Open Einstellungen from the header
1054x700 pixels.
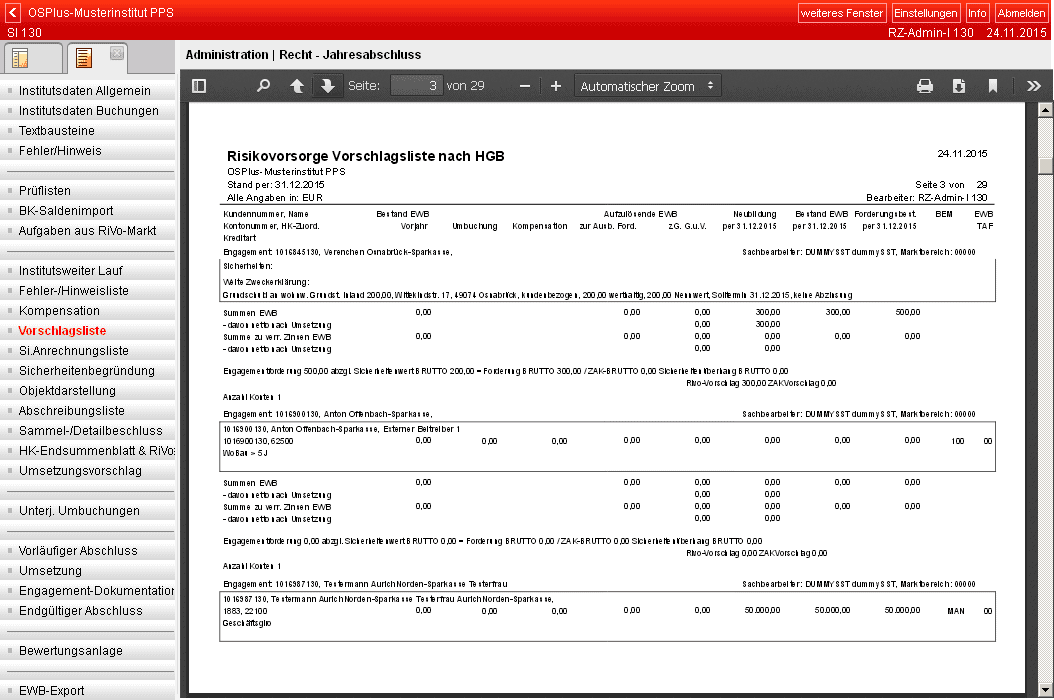pos(925,13)
